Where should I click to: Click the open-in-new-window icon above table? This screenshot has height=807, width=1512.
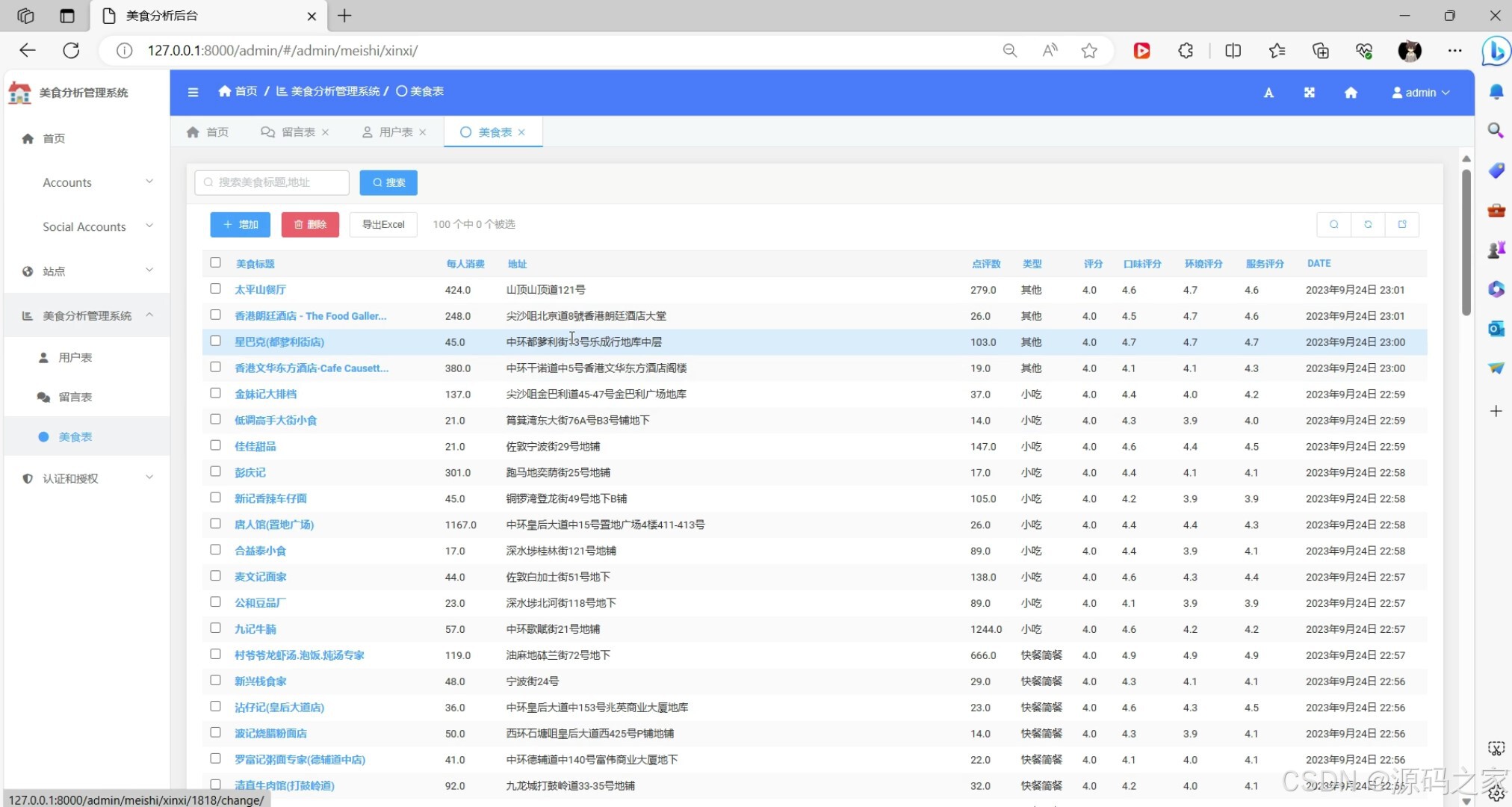[x=1402, y=224]
